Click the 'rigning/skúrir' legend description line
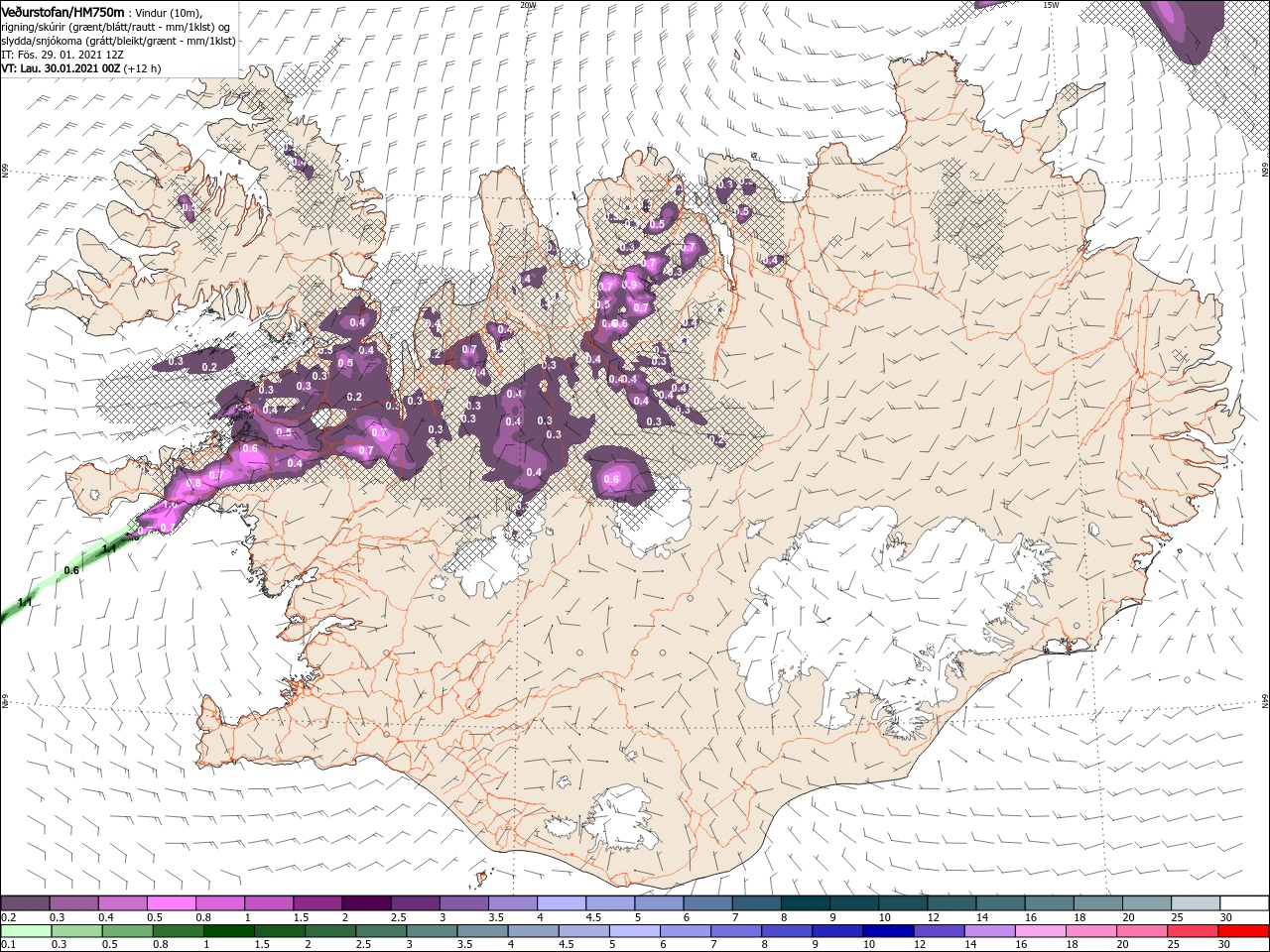Image resolution: width=1270 pixels, height=952 pixels. (x=116, y=27)
